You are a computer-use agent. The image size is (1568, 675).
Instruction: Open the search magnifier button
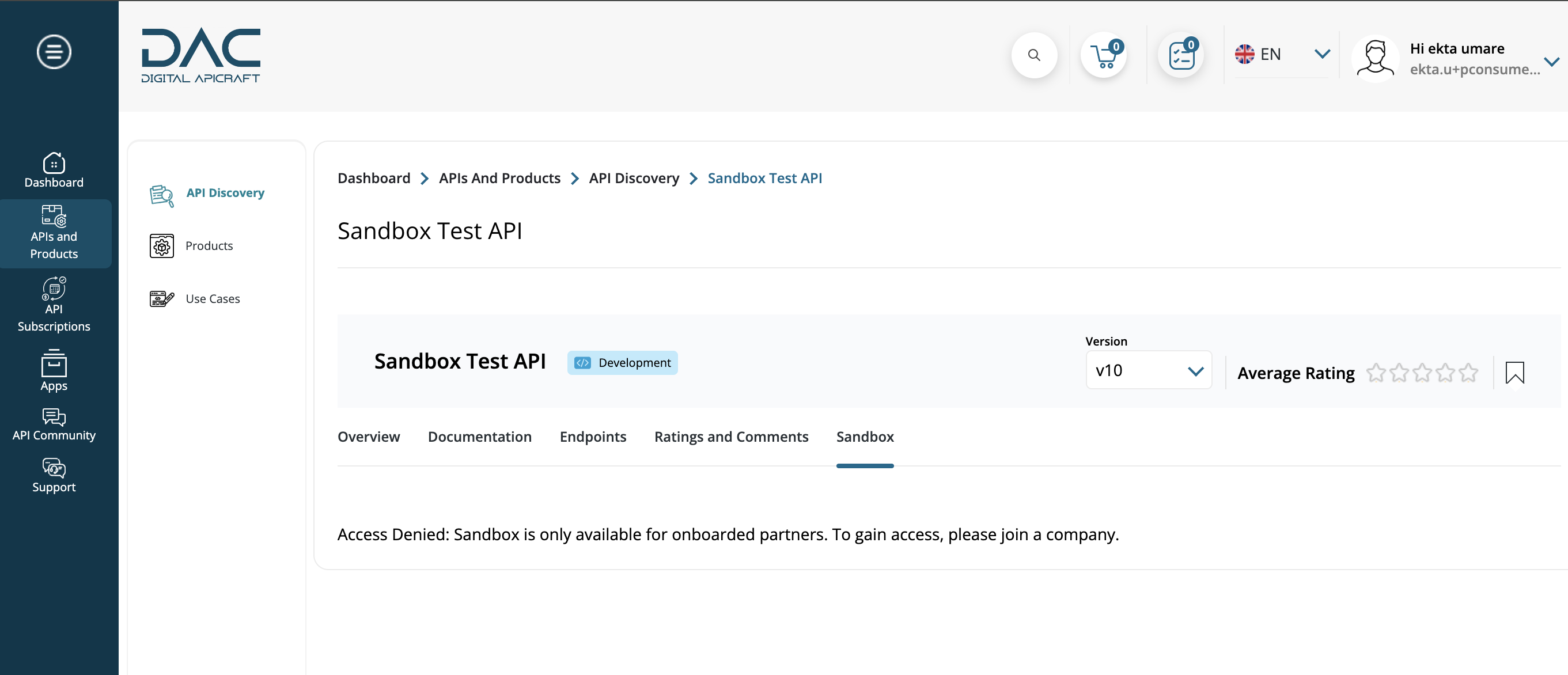(1033, 55)
